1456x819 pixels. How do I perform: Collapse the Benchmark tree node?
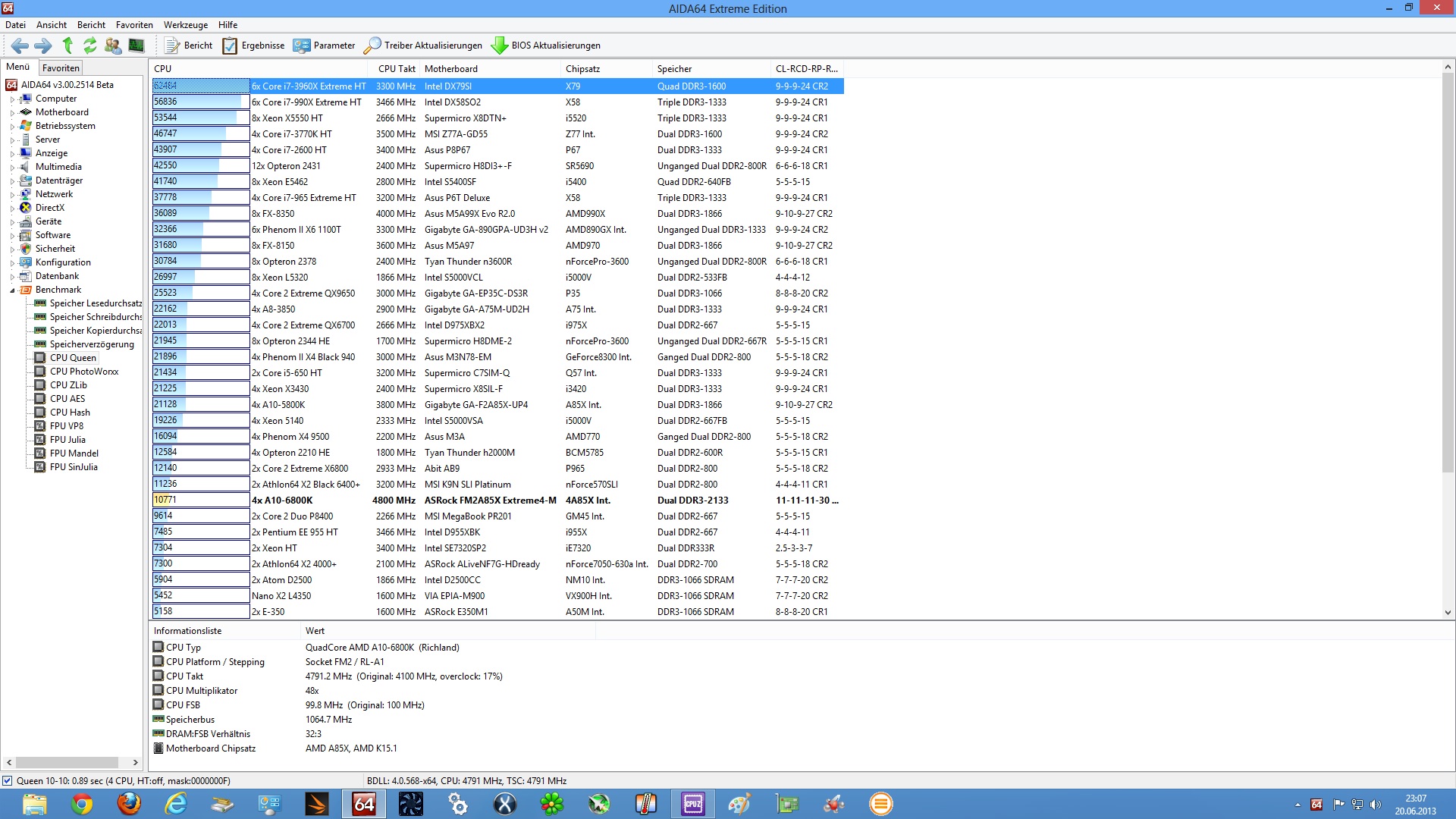12,290
